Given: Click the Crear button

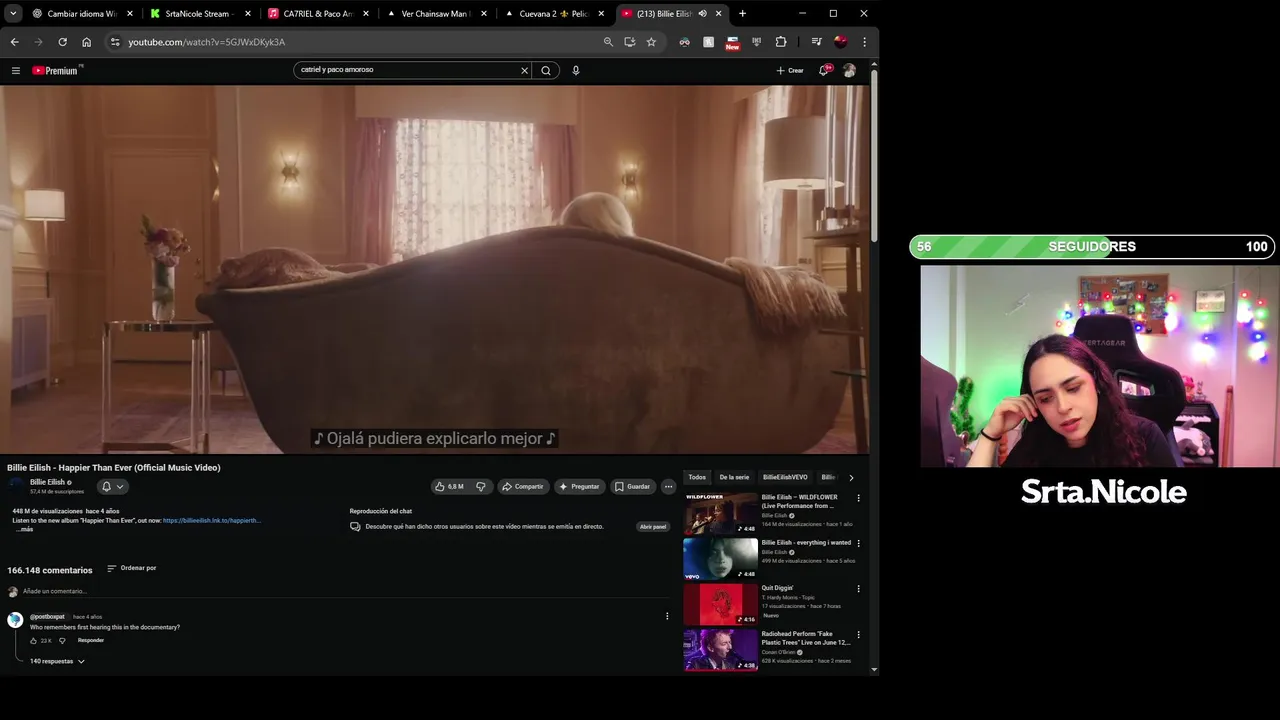Looking at the screenshot, I should [790, 70].
